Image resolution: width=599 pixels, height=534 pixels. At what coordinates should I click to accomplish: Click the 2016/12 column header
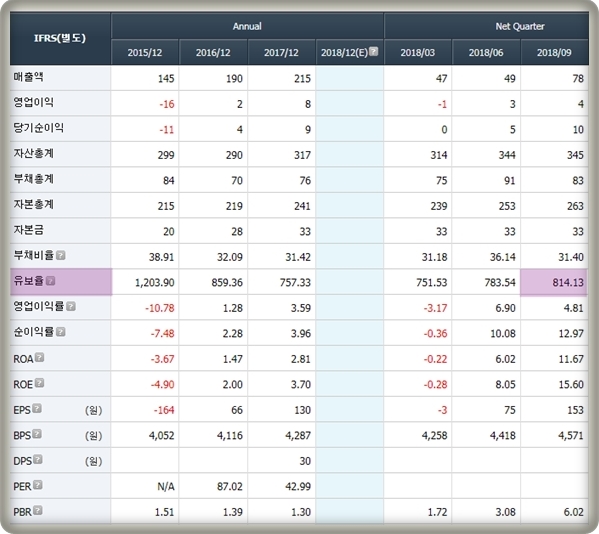213,52
